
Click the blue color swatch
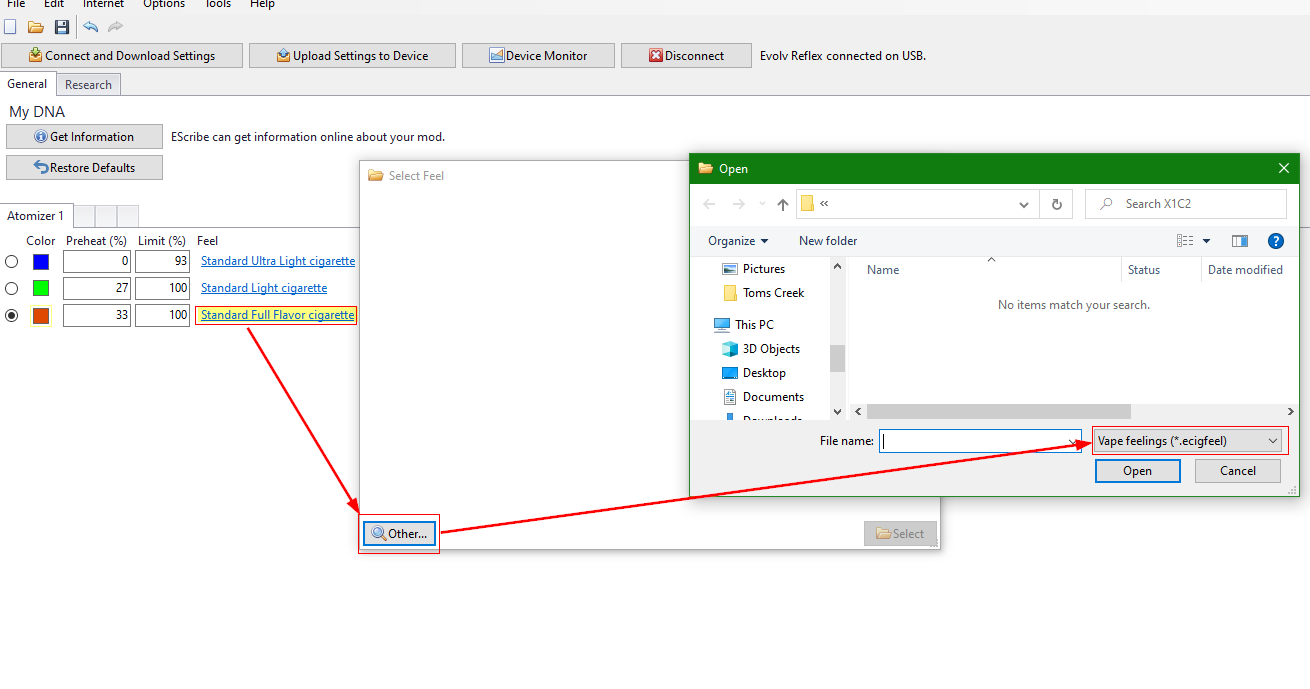[41, 262]
